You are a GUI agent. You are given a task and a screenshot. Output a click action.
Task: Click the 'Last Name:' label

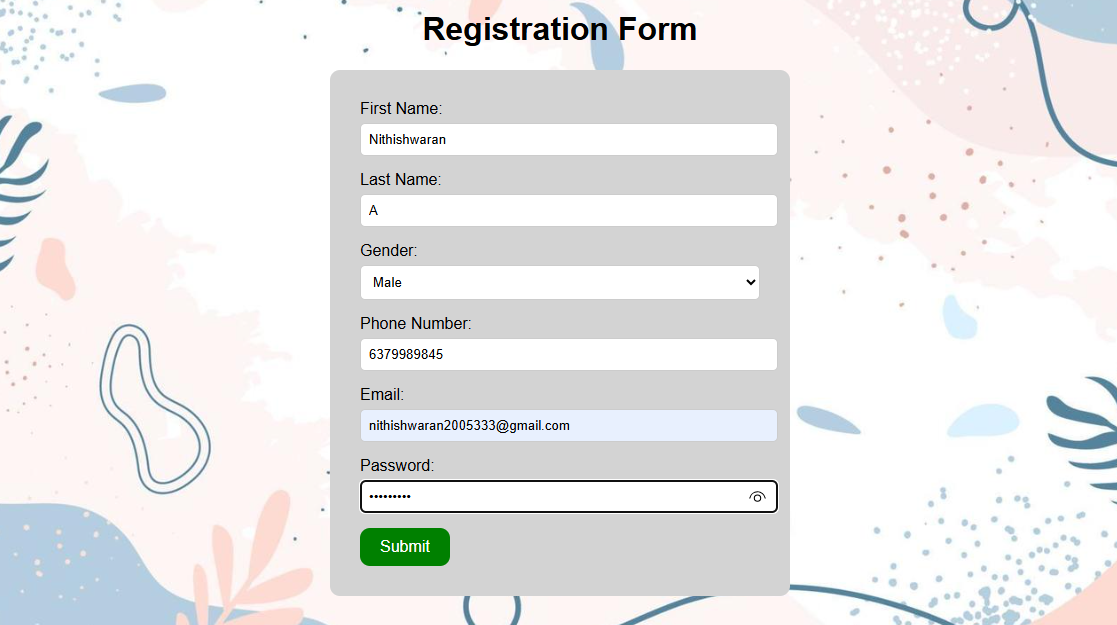pos(400,180)
